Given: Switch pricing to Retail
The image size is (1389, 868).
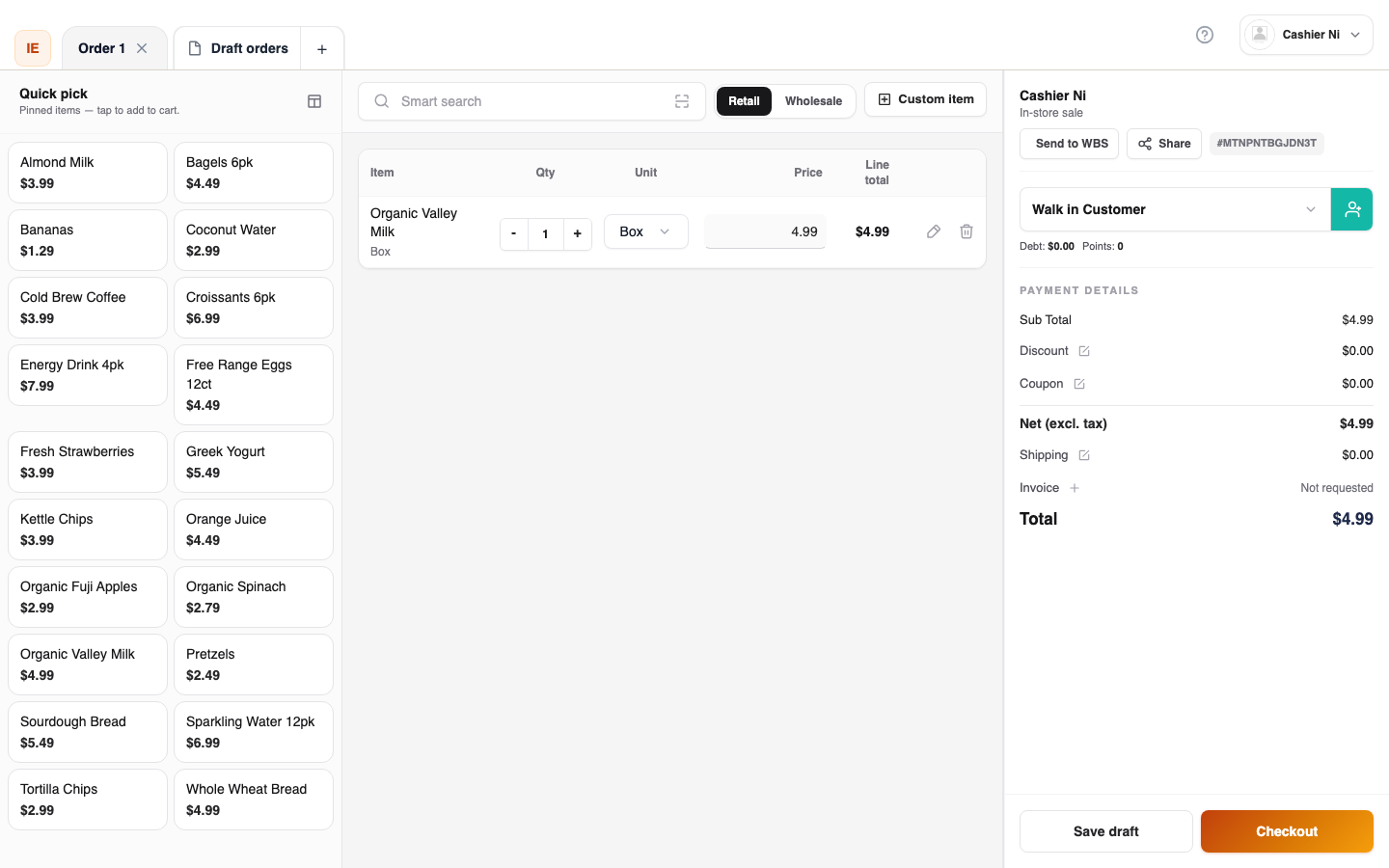Looking at the screenshot, I should pos(744,101).
